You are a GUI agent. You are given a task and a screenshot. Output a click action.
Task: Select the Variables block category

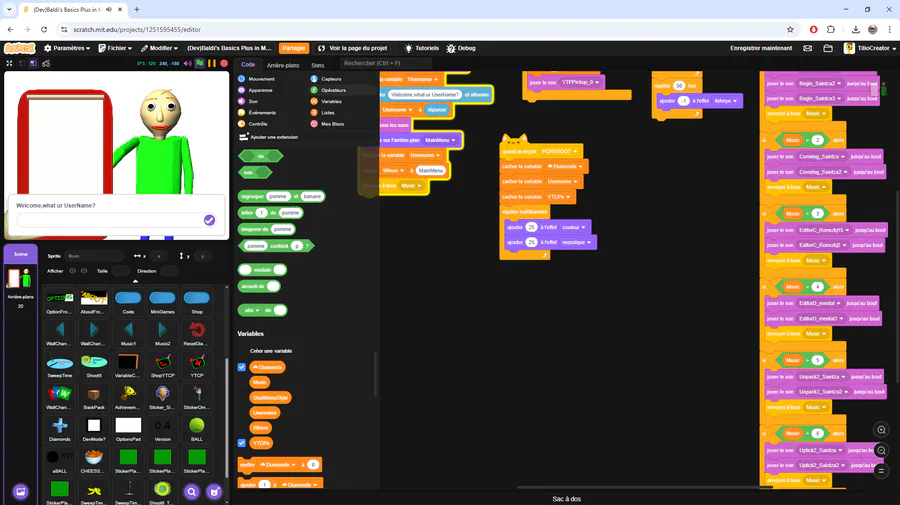(326, 101)
